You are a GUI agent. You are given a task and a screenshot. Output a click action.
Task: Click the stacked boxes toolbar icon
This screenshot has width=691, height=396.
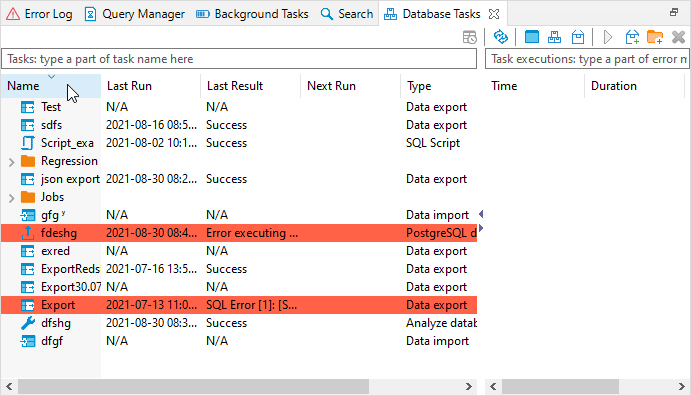554,37
